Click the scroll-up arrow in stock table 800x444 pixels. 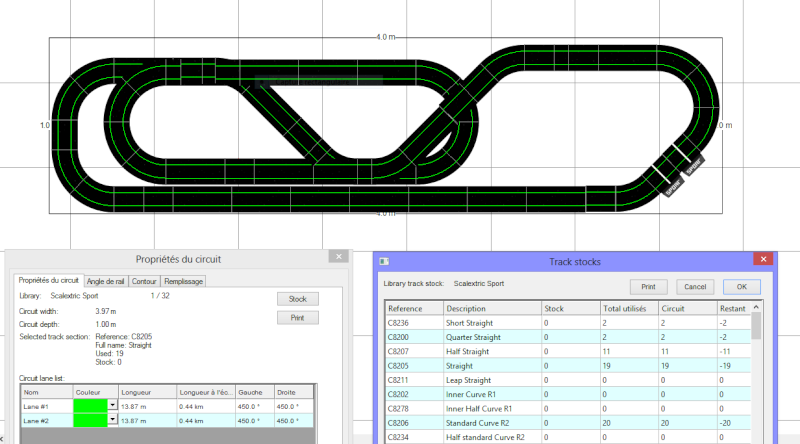[x=757, y=308]
